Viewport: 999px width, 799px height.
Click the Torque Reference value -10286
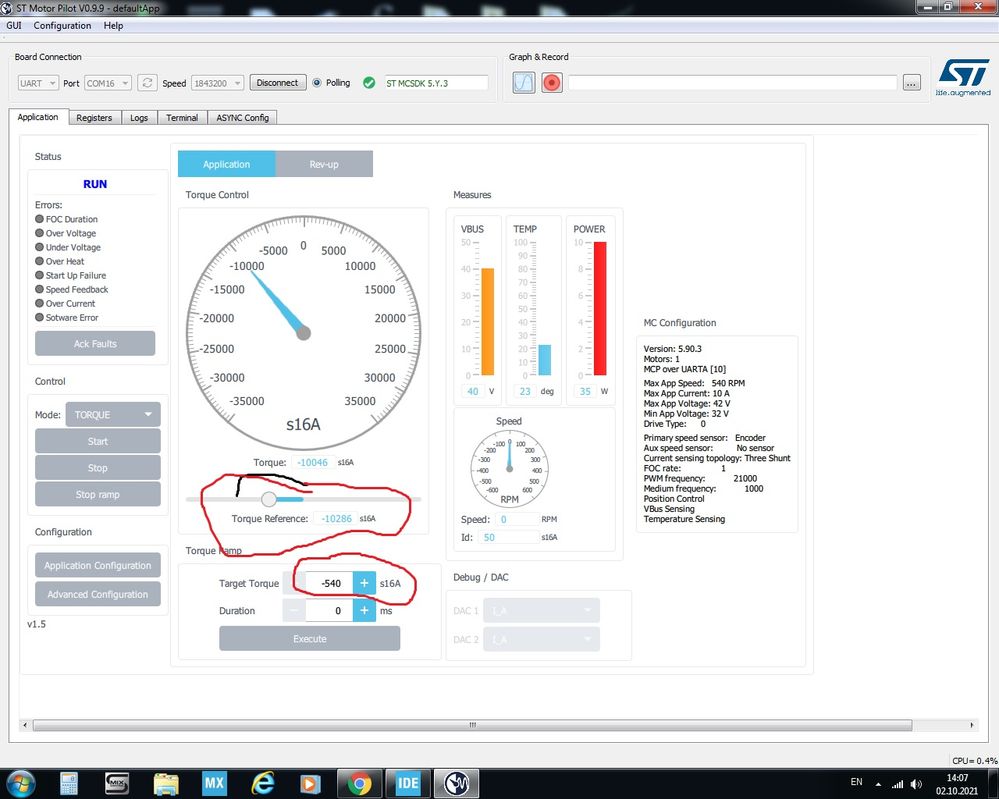pyautogui.click(x=336, y=519)
